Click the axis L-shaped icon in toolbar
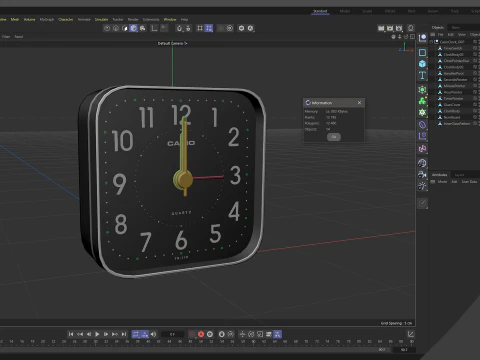This screenshot has height=360, width=480. point(154,28)
